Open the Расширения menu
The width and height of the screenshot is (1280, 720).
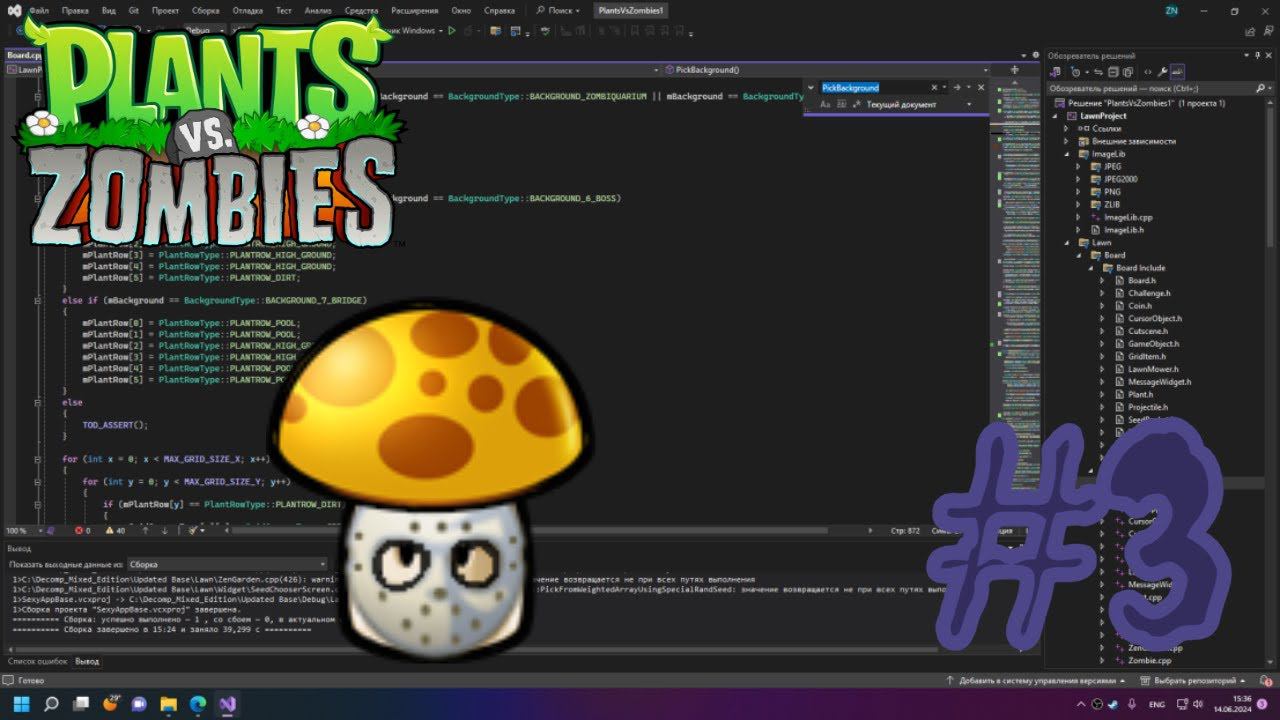tap(415, 10)
